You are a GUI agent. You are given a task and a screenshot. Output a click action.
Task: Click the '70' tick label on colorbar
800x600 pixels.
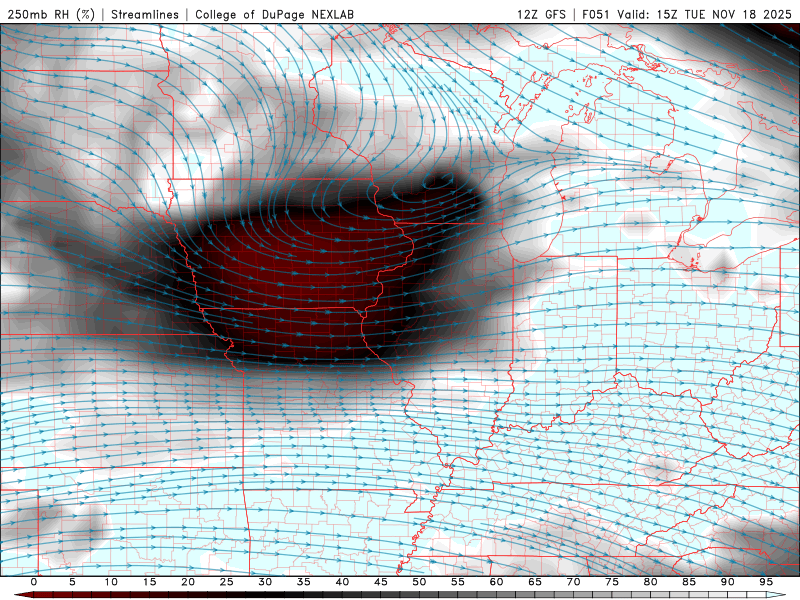coord(573,582)
